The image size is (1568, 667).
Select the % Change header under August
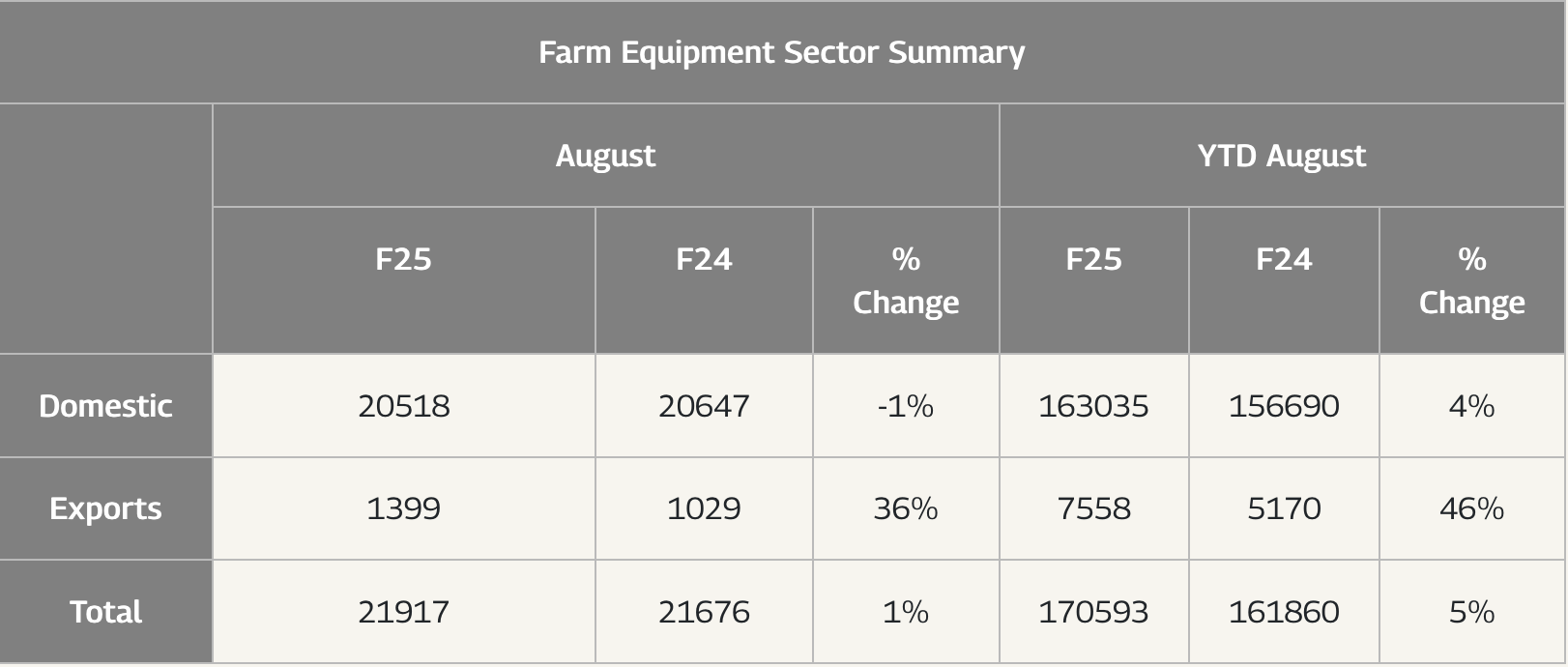pos(905,280)
